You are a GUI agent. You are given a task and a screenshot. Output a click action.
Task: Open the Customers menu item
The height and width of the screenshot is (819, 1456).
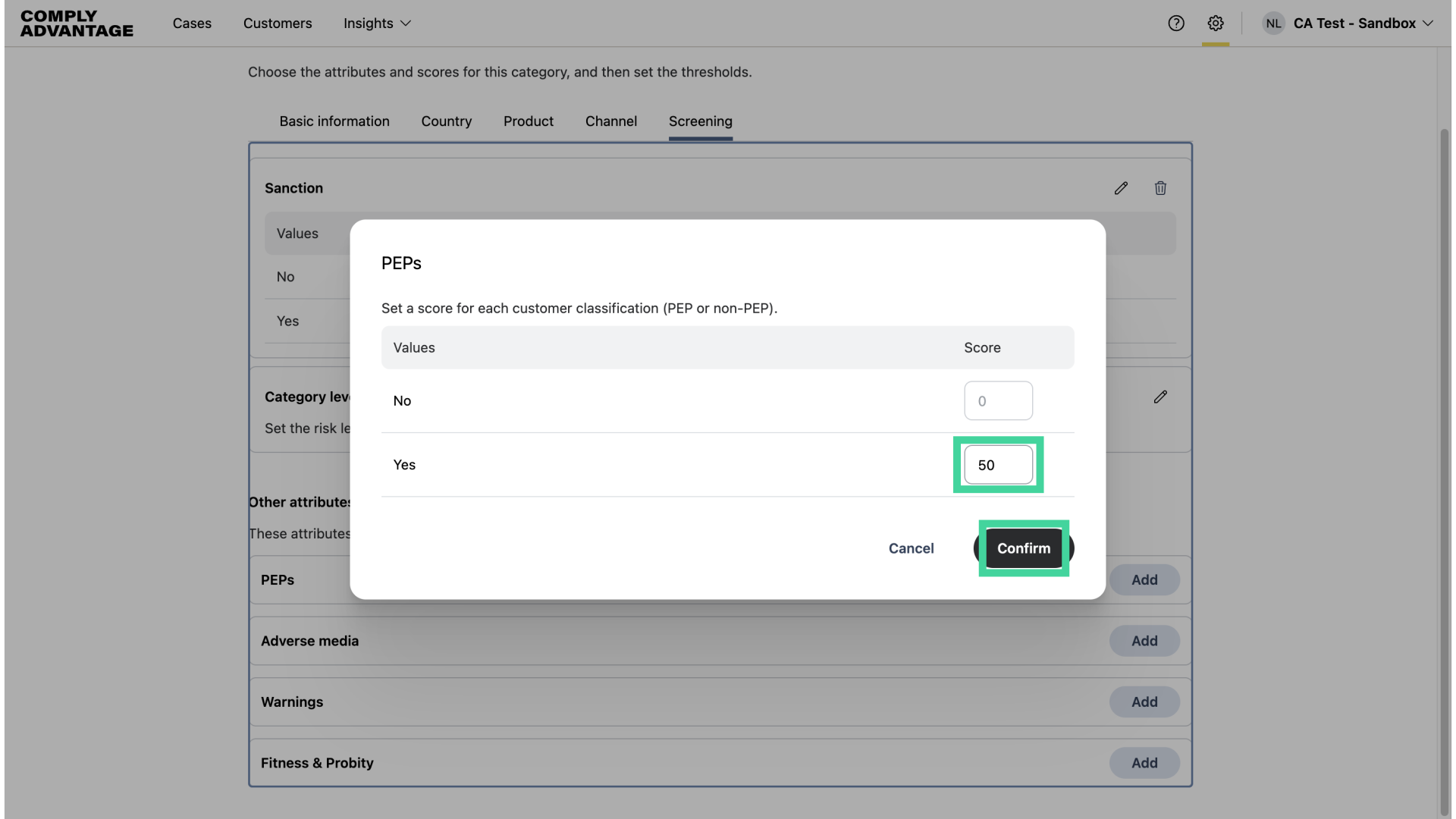tap(278, 24)
